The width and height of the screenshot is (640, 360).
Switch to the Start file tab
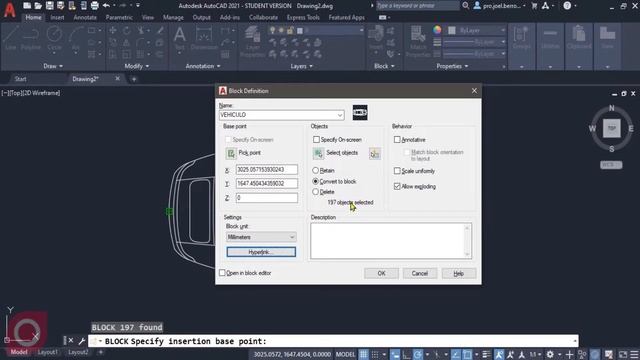(x=20, y=79)
